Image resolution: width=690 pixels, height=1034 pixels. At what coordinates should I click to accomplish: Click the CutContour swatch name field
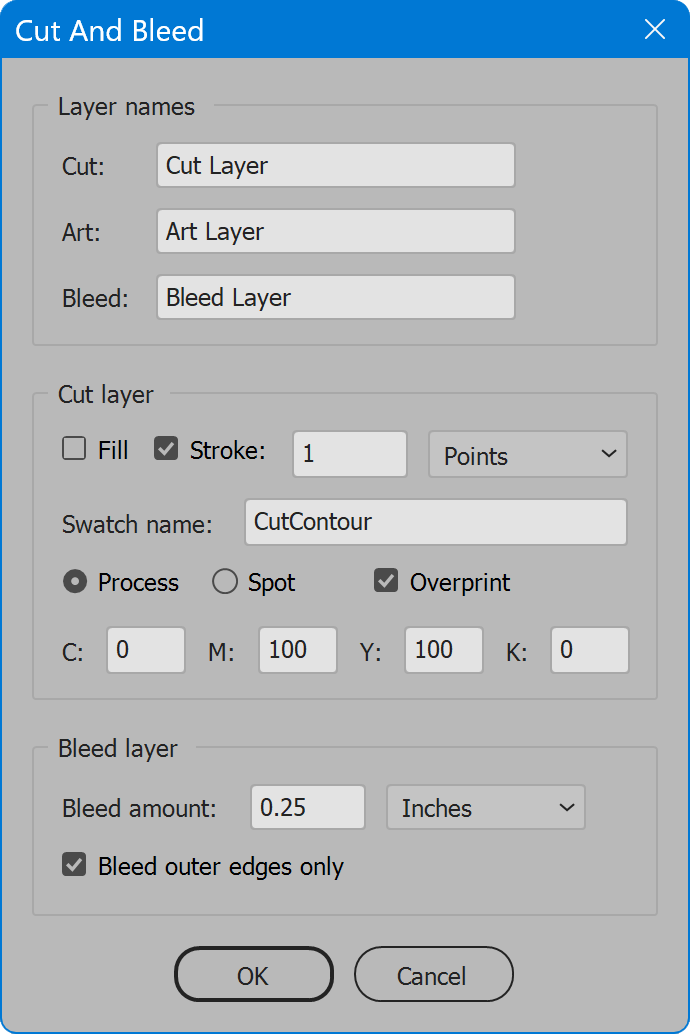click(436, 522)
